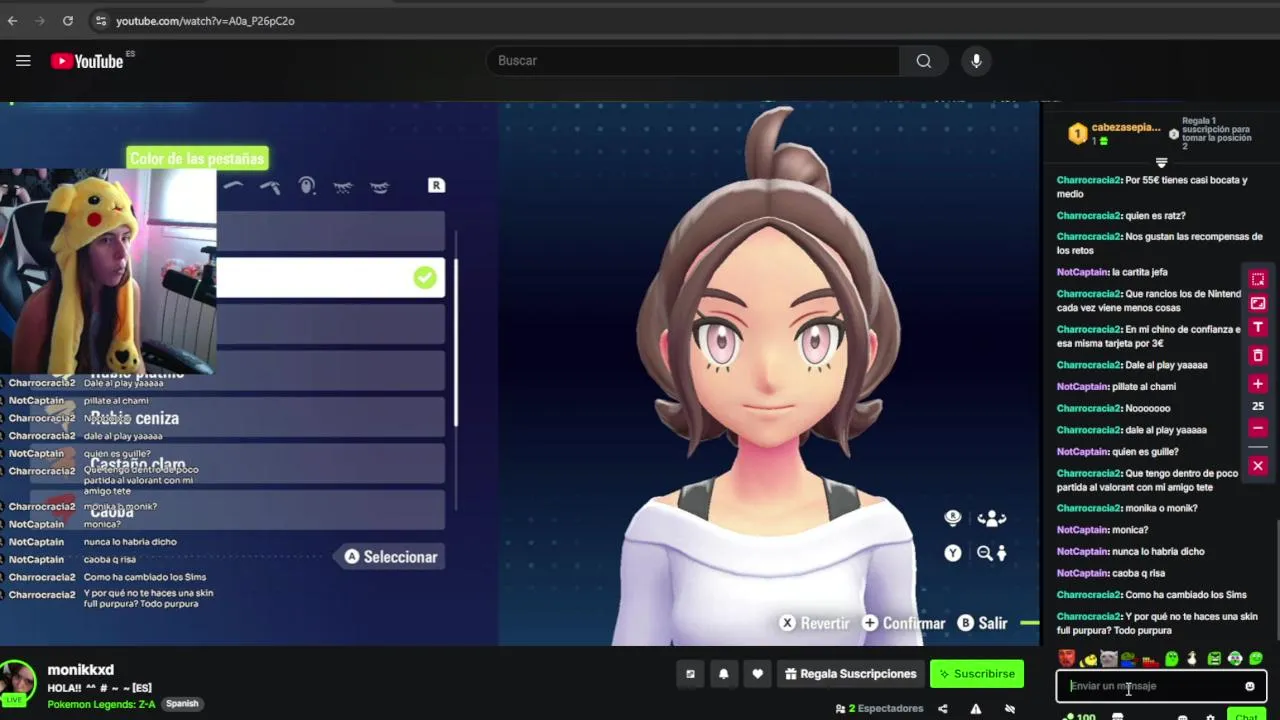1280x720 pixels.
Task: Click the 100 channel points icon
Action: coord(1079,716)
